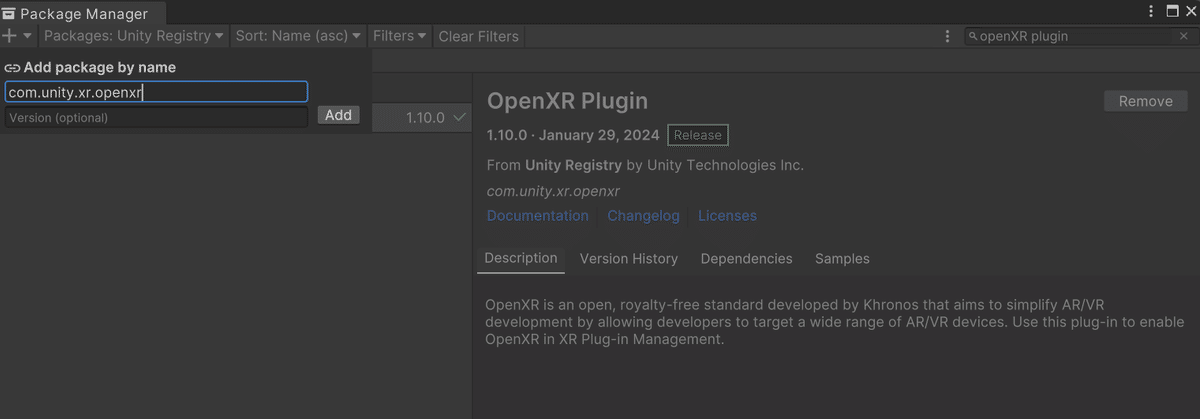1200x419 pixels.
Task: Open the Changelog link
Action: pos(643,216)
